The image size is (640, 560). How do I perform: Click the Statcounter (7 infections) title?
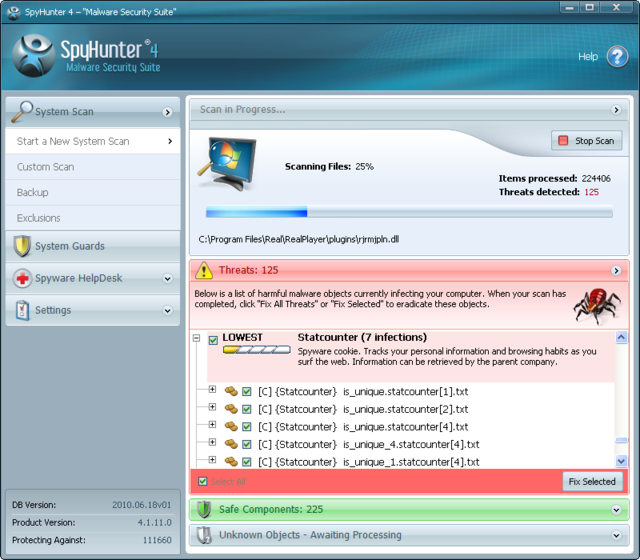362,338
